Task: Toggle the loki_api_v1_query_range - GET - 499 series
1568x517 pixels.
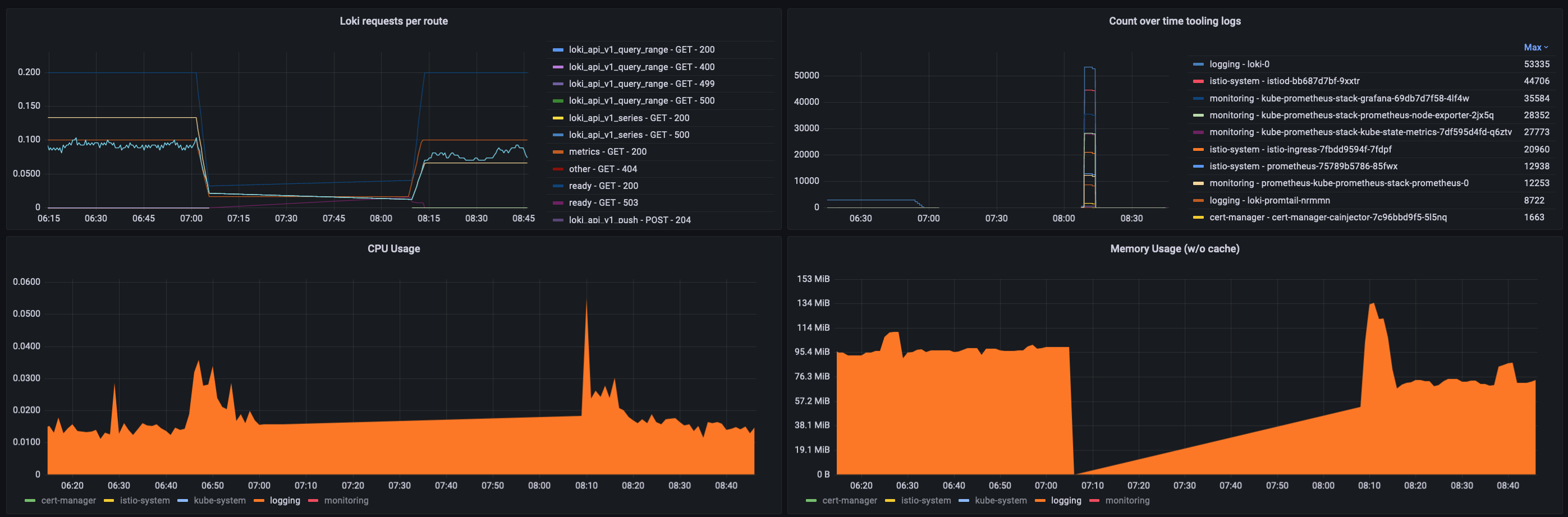Action: 641,84
